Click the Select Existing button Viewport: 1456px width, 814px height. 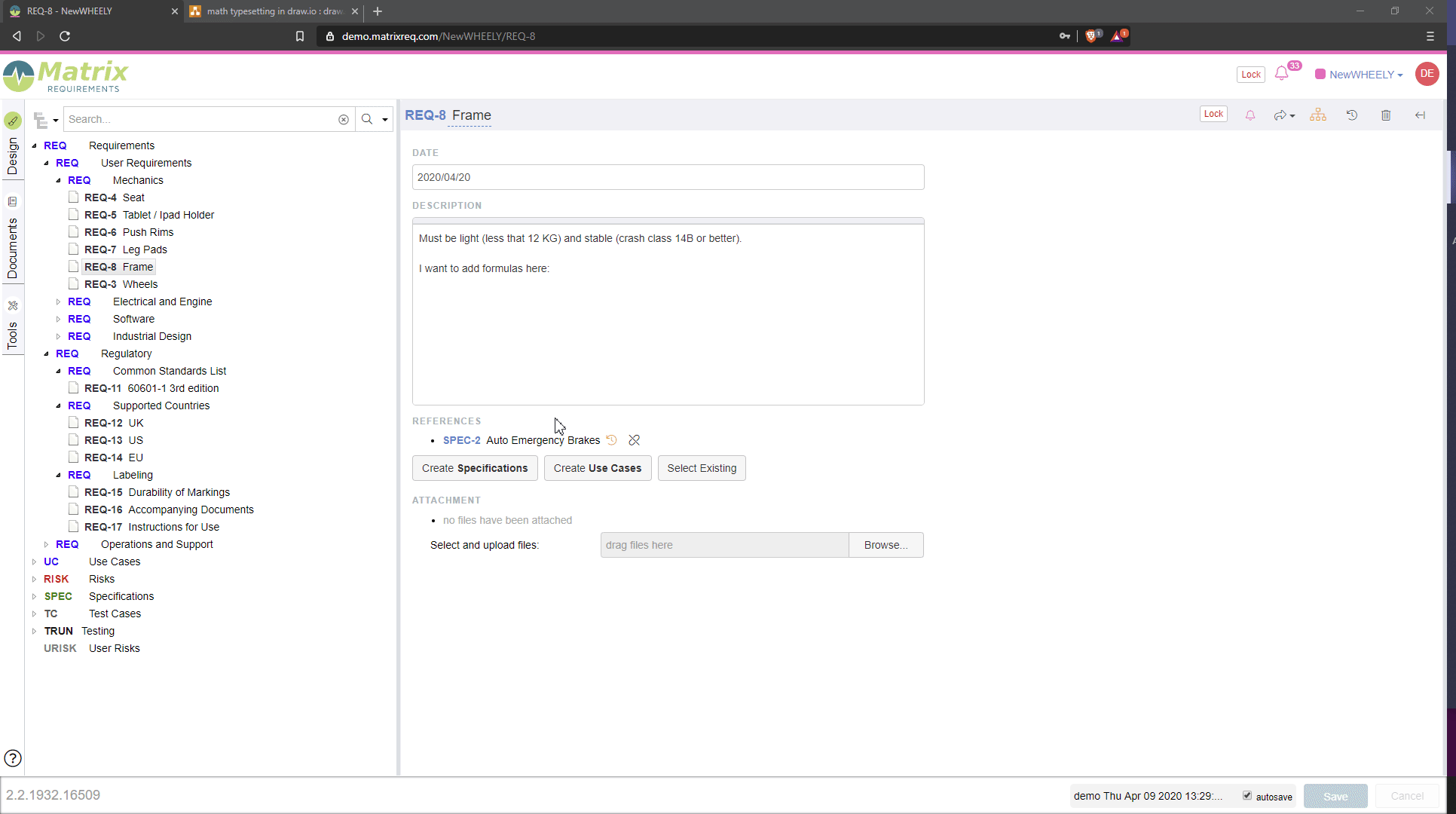point(702,468)
